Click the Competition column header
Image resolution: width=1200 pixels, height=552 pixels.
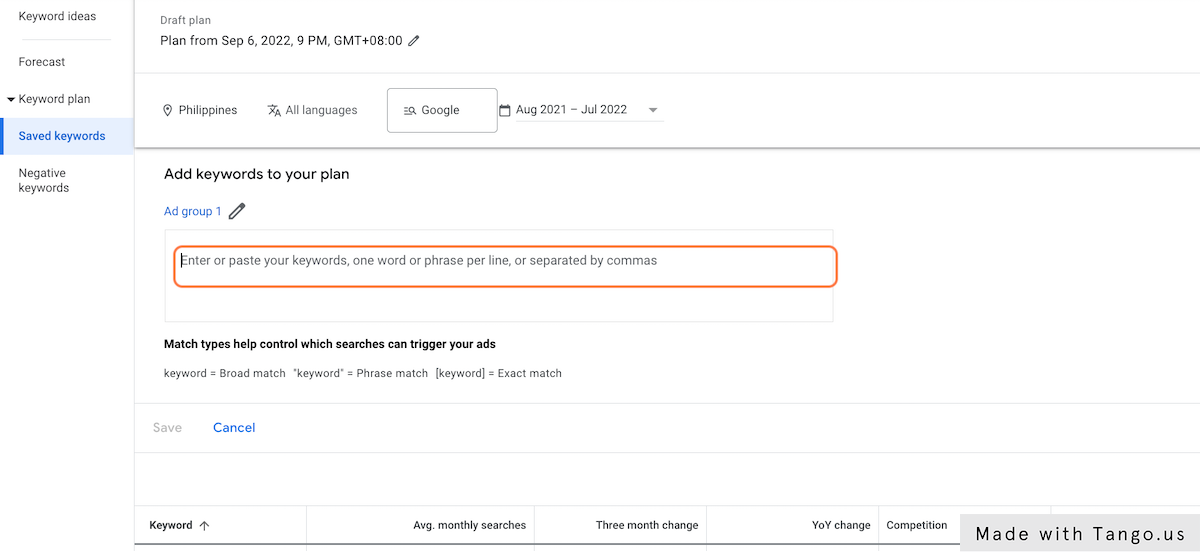click(x=916, y=525)
